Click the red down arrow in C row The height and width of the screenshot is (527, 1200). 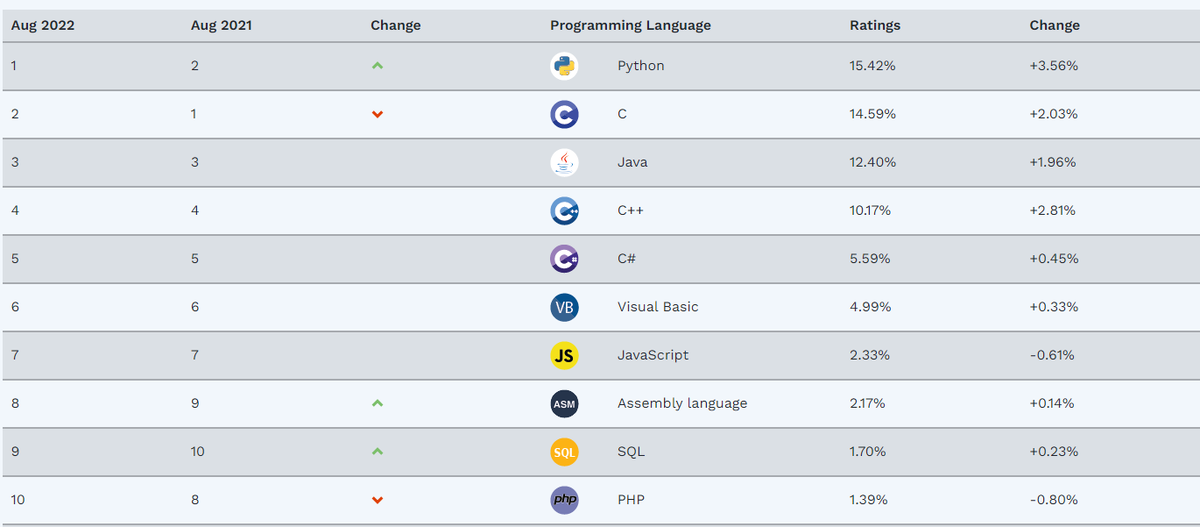tap(377, 114)
